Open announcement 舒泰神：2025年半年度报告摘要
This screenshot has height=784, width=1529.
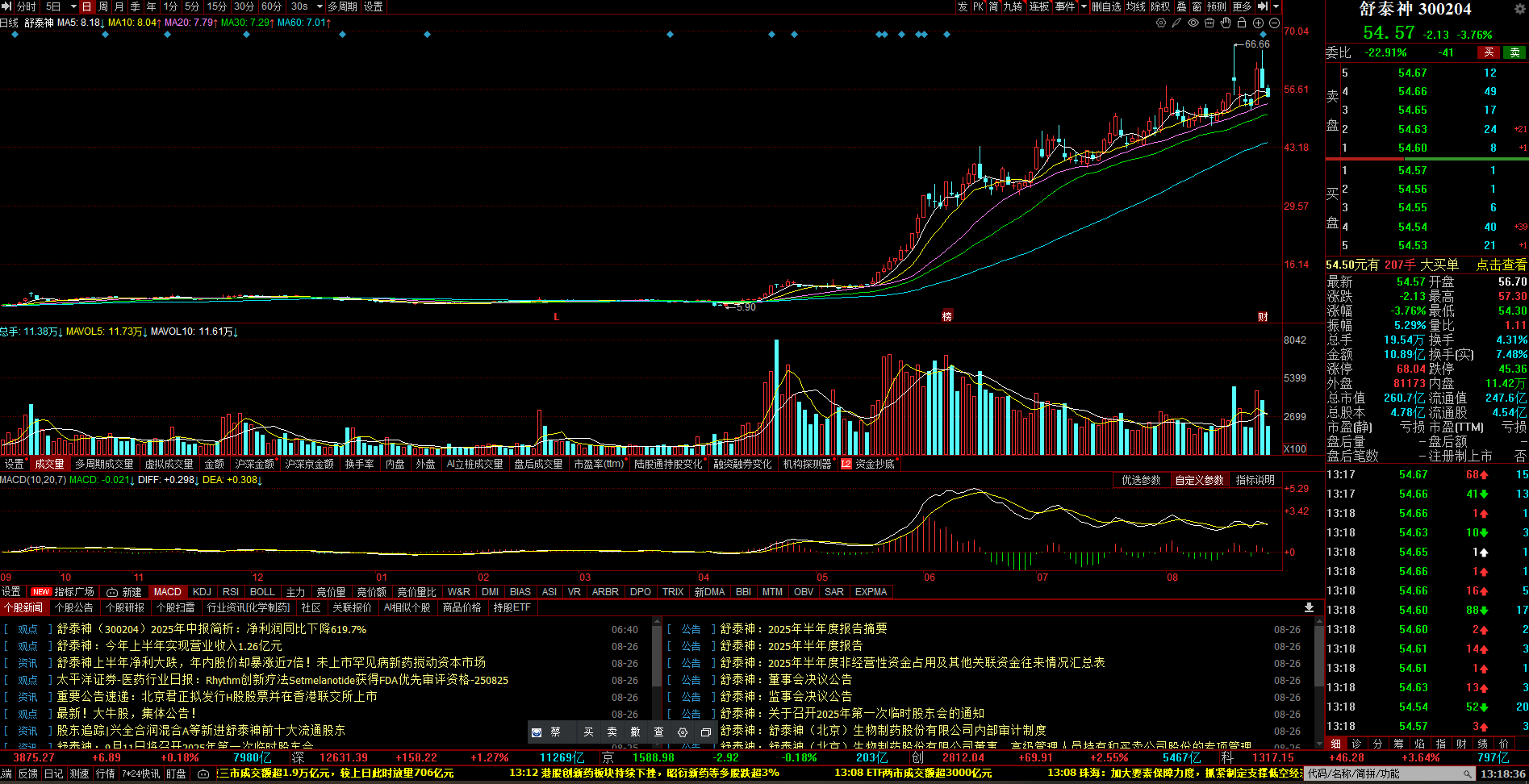click(x=804, y=628)
